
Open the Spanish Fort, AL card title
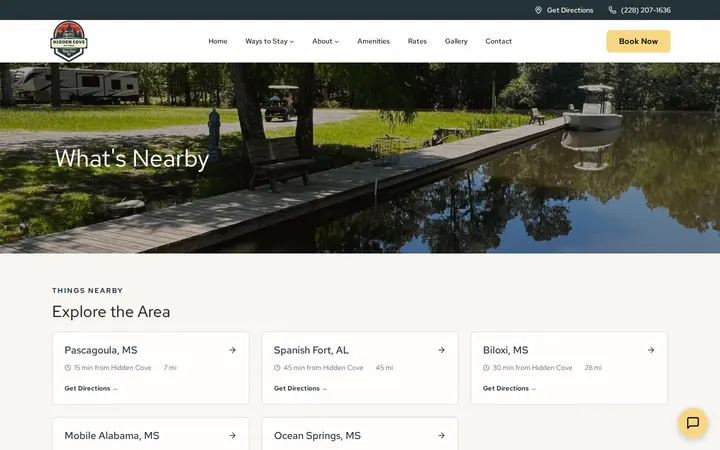pos(311,350)
